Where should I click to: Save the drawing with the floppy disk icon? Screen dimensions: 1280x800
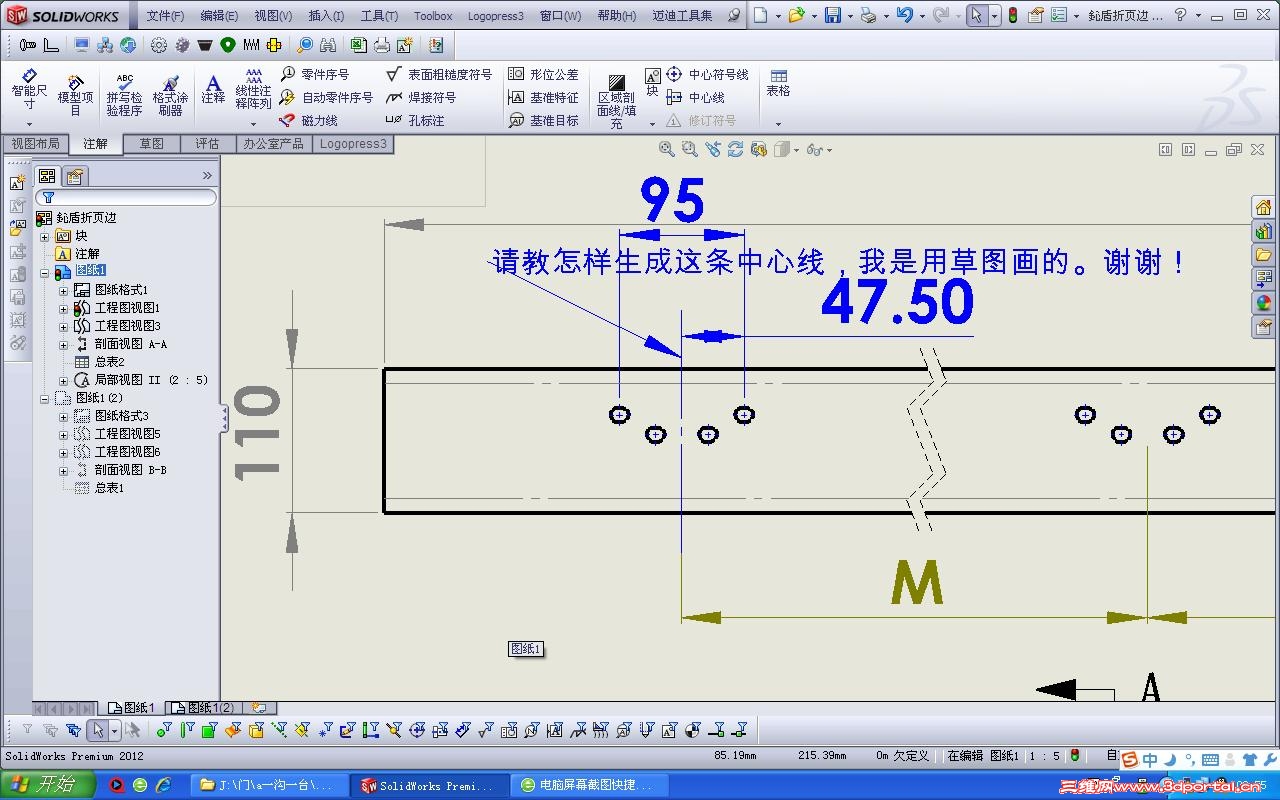(832, 15)
